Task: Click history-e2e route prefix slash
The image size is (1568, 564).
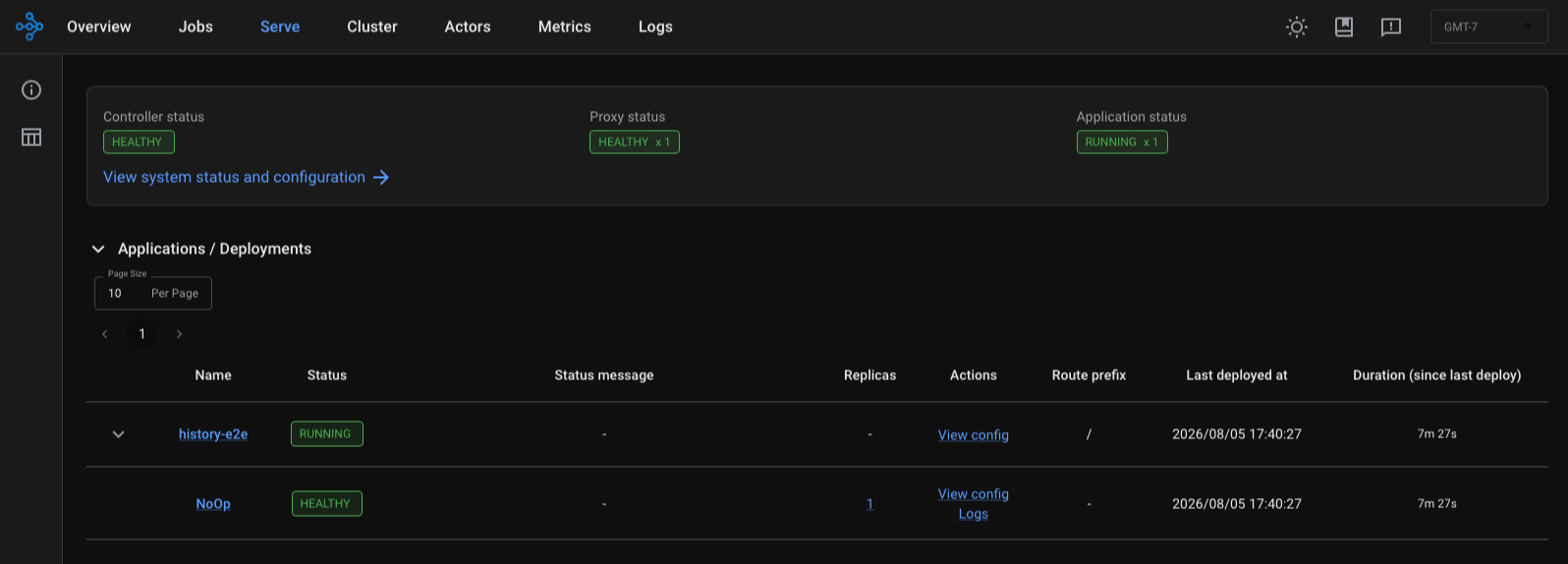Action: [x=1089, y=434]
